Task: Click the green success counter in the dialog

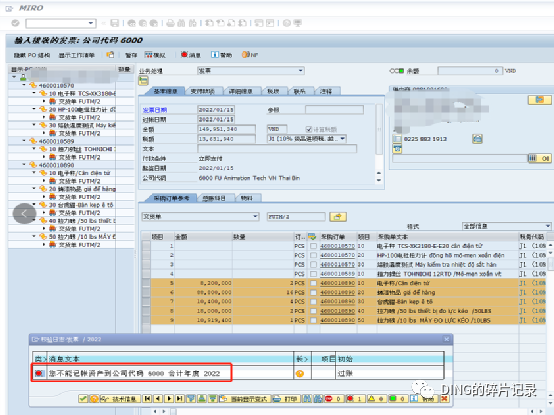Action: (x=398, y=398)
